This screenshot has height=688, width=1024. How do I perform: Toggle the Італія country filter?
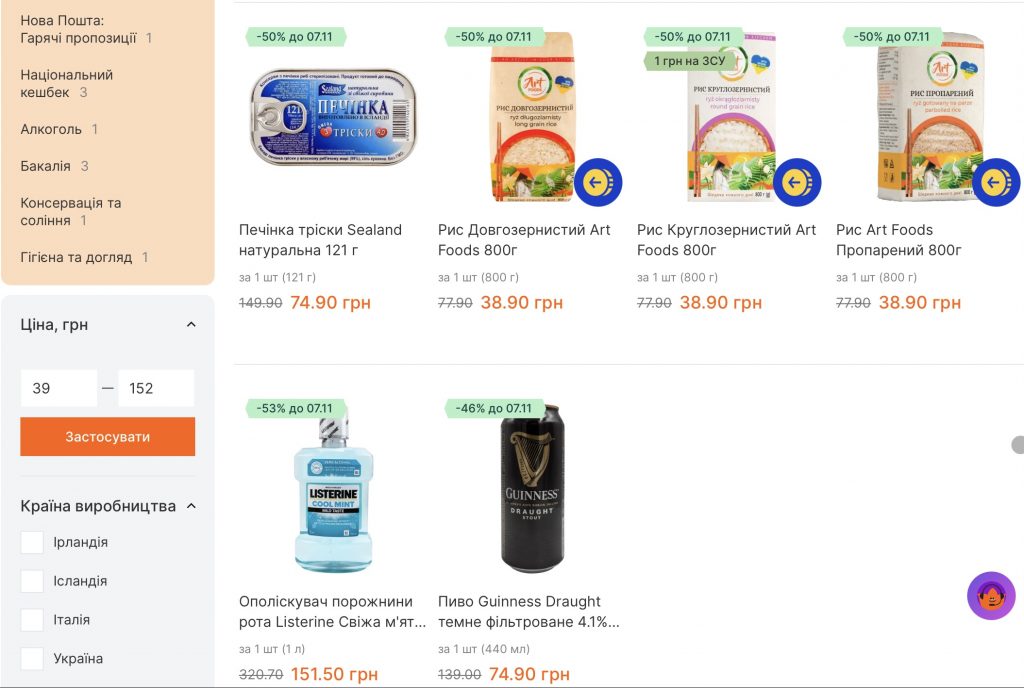click(33, 620)
